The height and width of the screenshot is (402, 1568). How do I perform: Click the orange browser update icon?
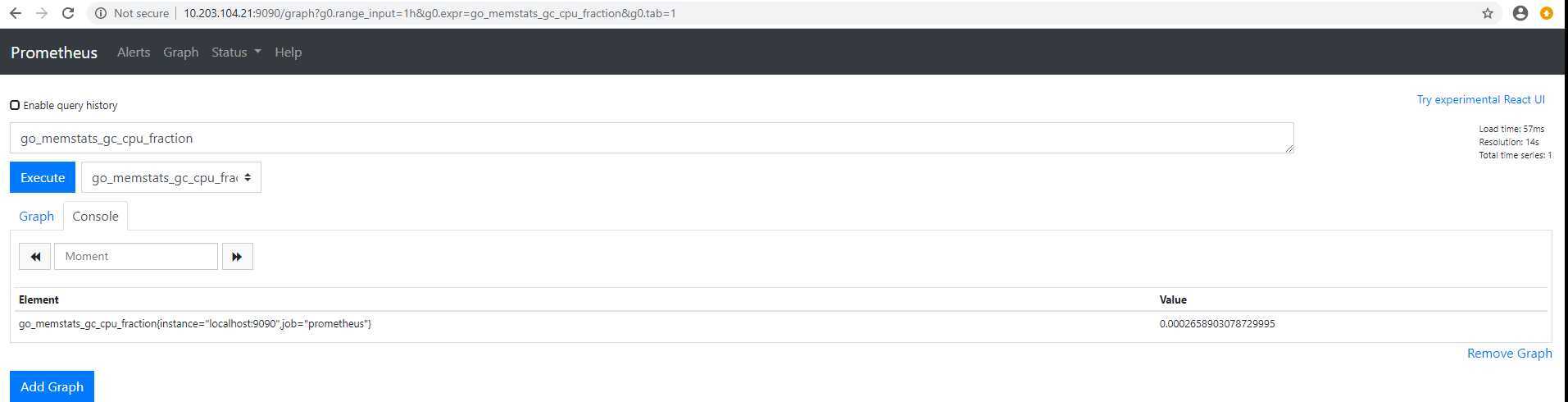[x=1547, y=13]
